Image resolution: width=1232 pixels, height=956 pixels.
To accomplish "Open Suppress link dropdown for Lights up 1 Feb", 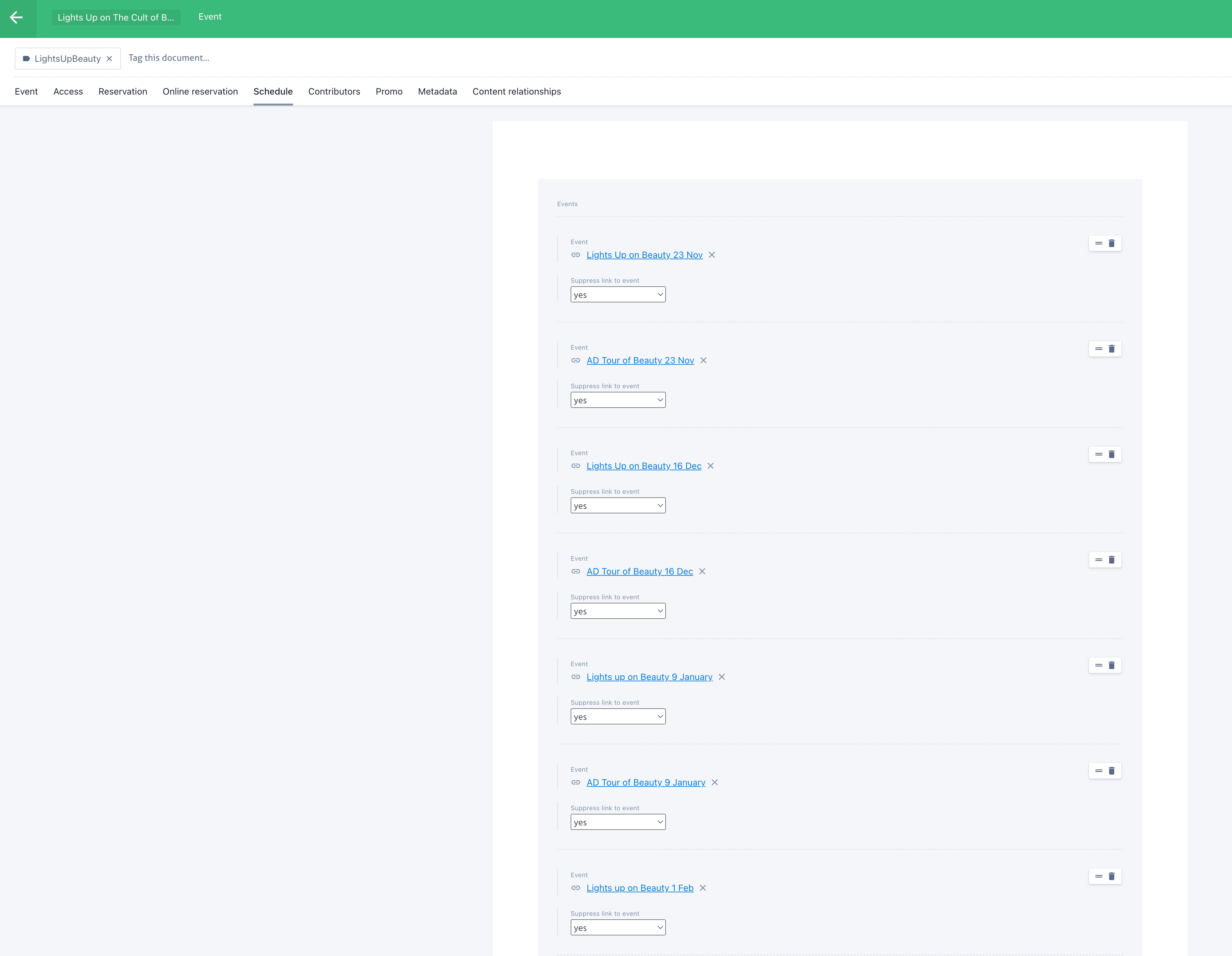I will (x=618, y=927).
